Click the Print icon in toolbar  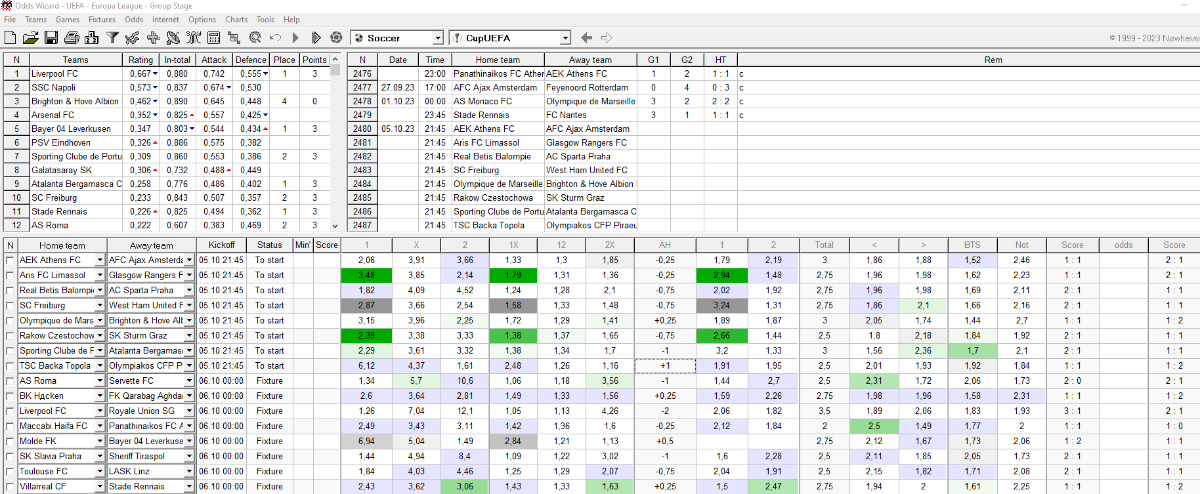click(x=71, y=38)
